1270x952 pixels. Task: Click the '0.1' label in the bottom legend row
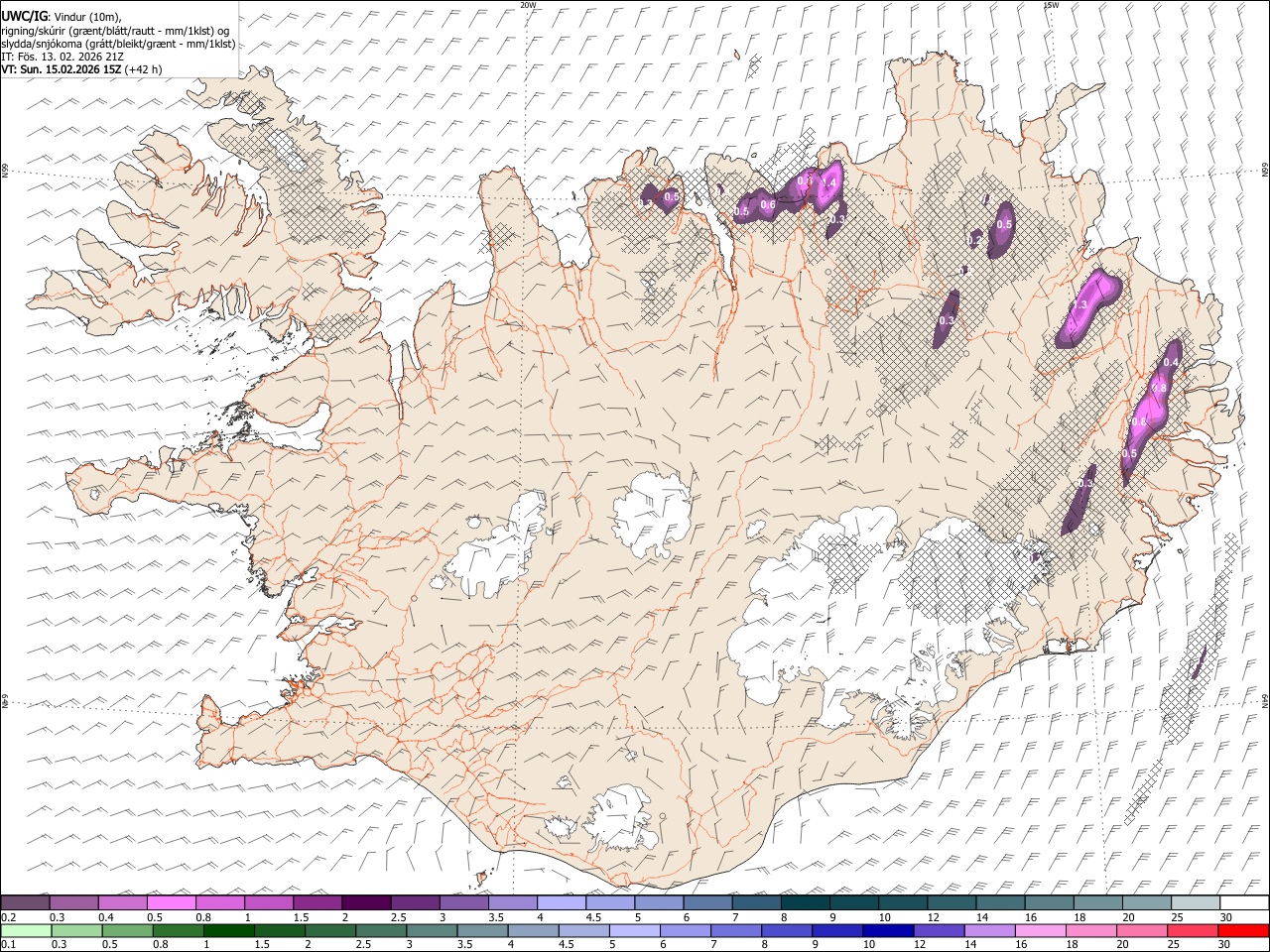click(8, 945)
